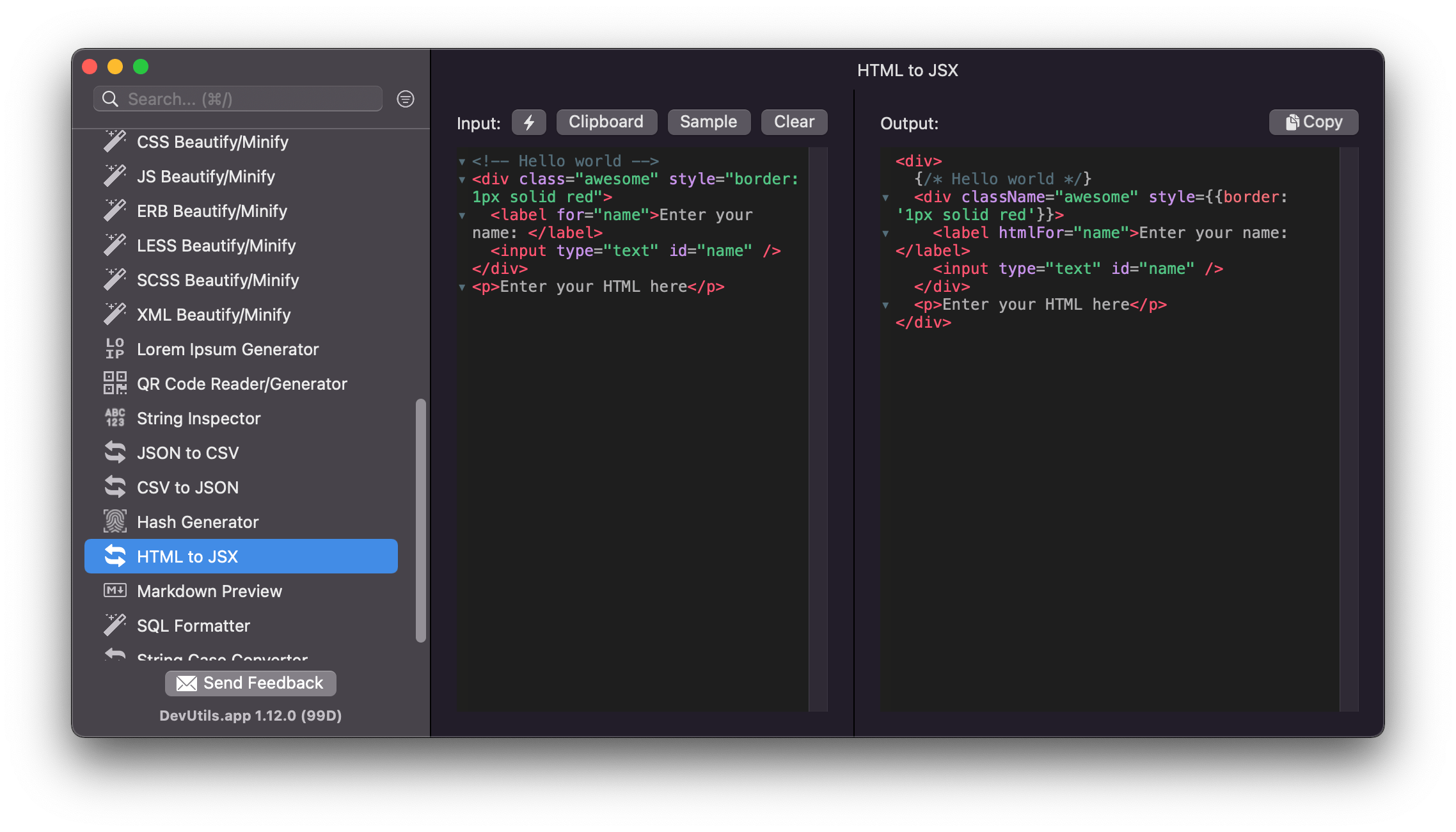Click the lightning bolt auto-convert toggle
Image resolution: width=1456 pixels, height=832 pixels.
point(528,122)
